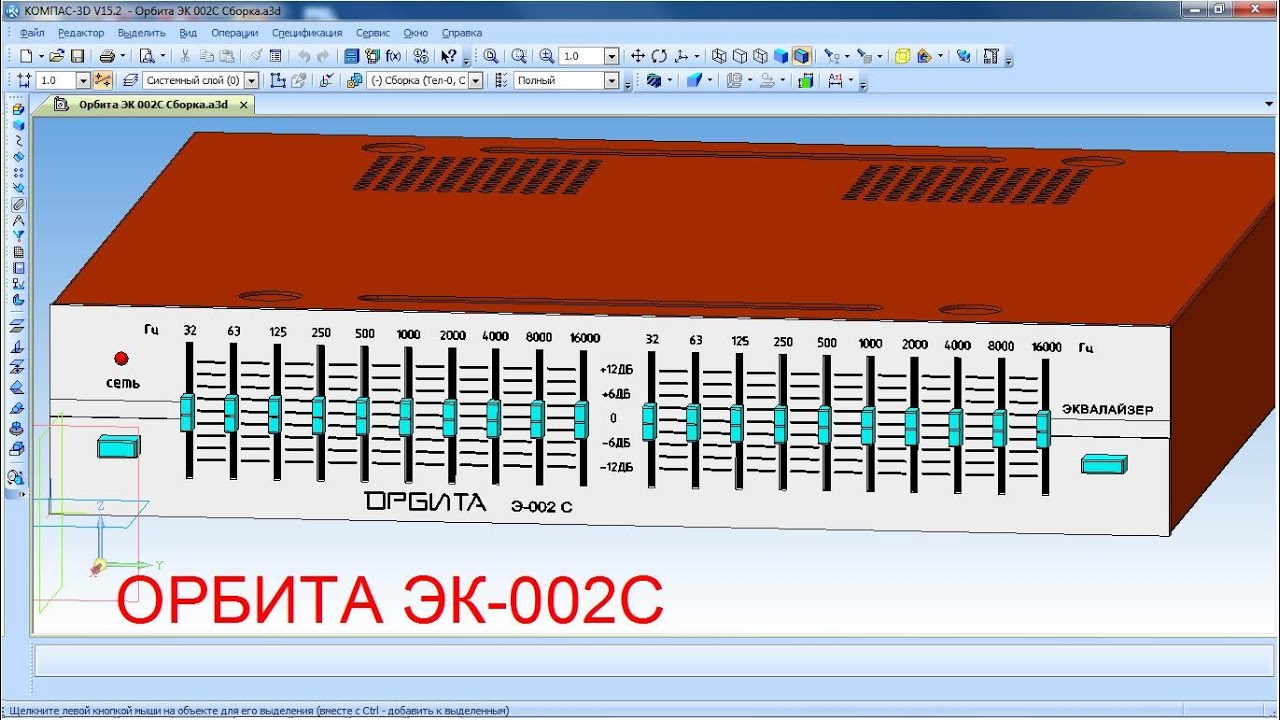Close the Орбита ЭК 002С Сборка.a3d document tab
Screen dimensions: 1280x720
point(244,104)
